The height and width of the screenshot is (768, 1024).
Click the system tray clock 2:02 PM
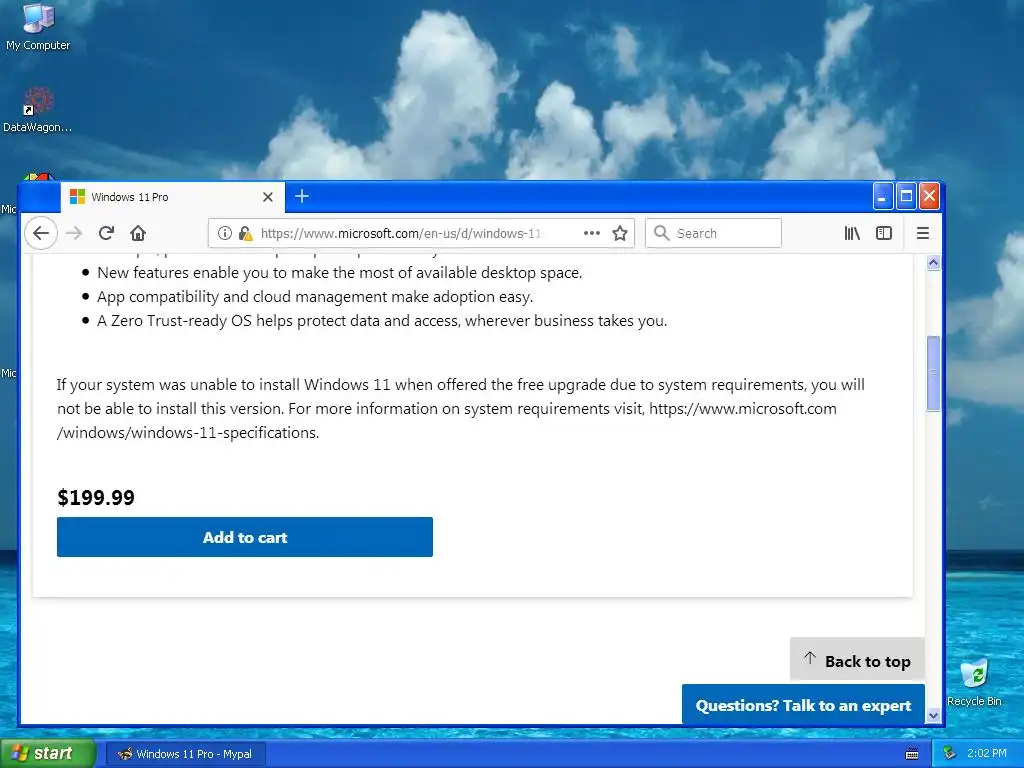[x=987, y=753]
